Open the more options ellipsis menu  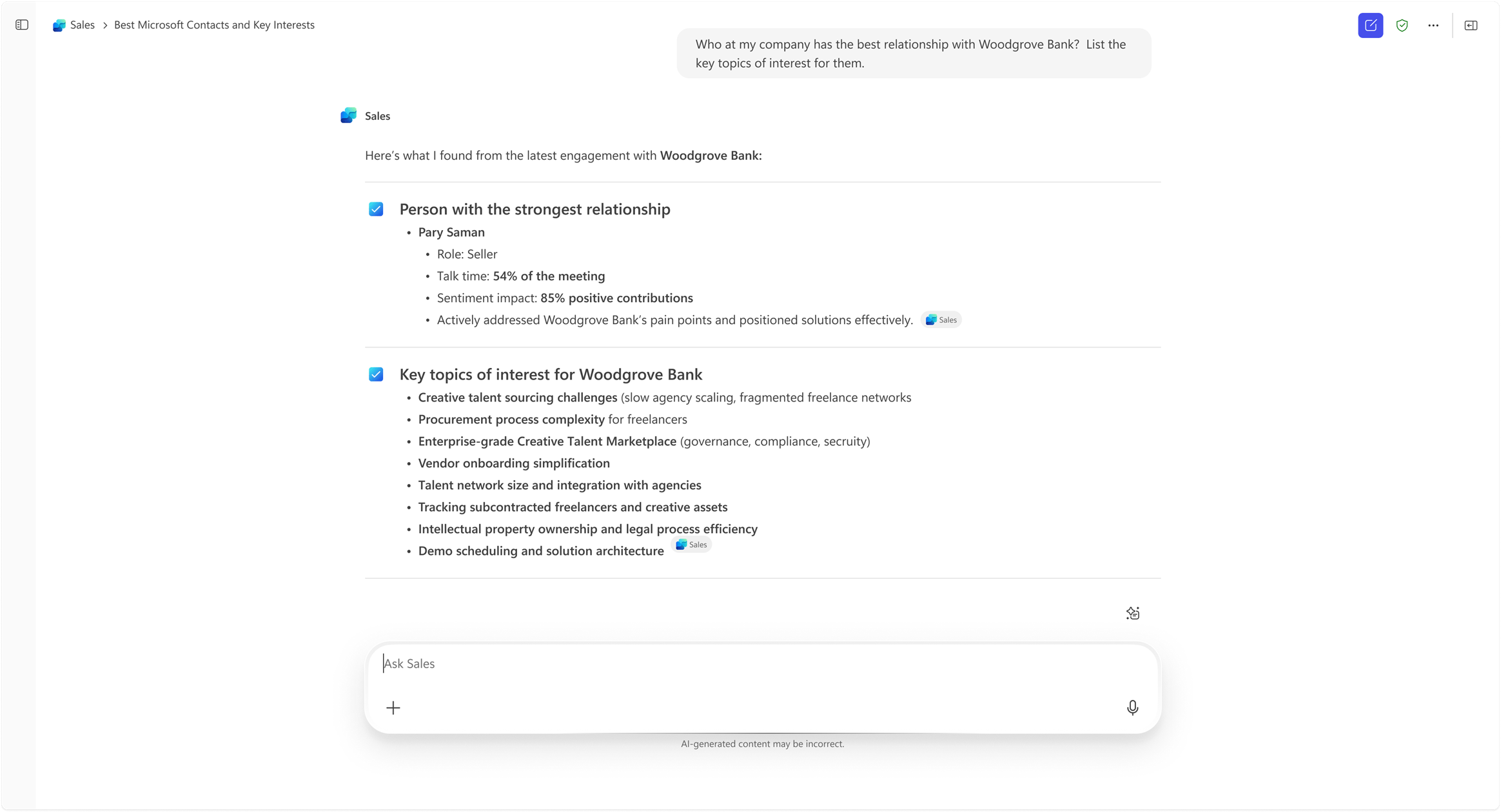pos(1432,25)
